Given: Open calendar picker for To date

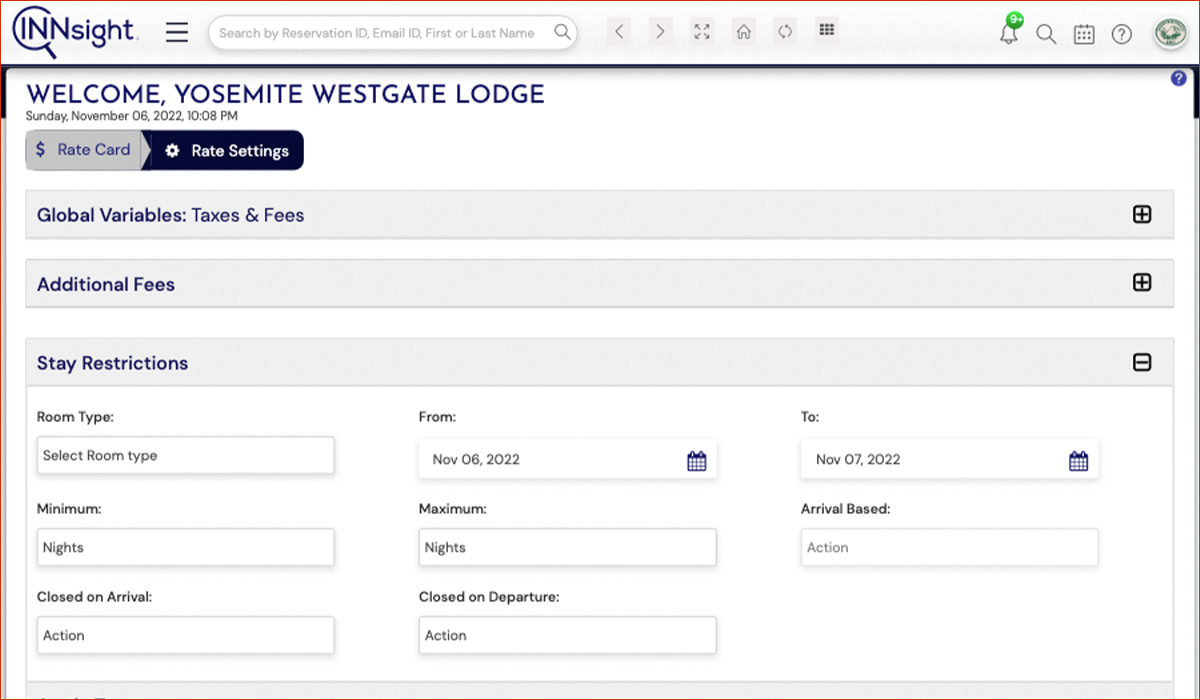Looking at the screenshot, I should tap(1078, 461).
